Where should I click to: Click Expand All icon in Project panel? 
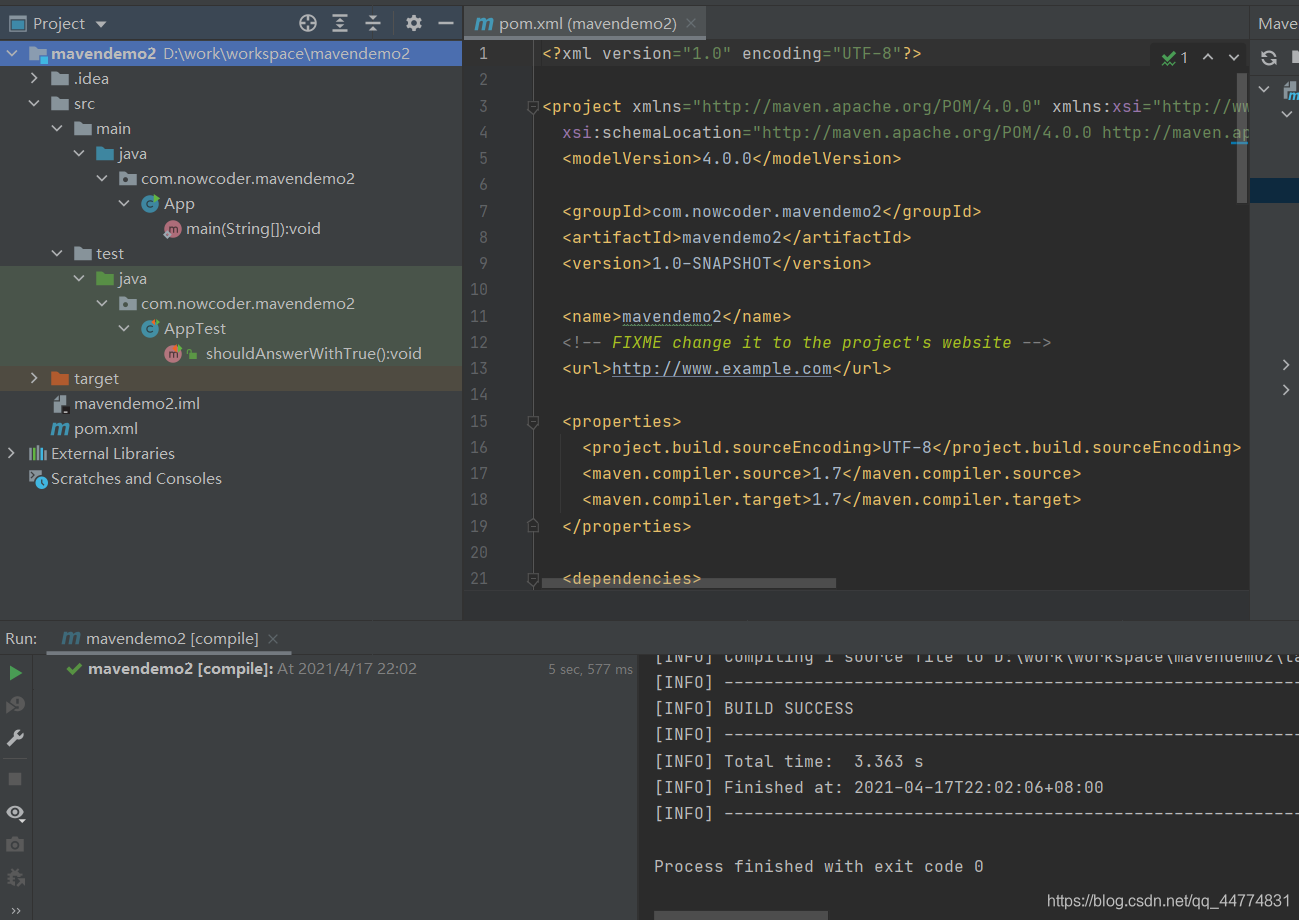(341, 23)
